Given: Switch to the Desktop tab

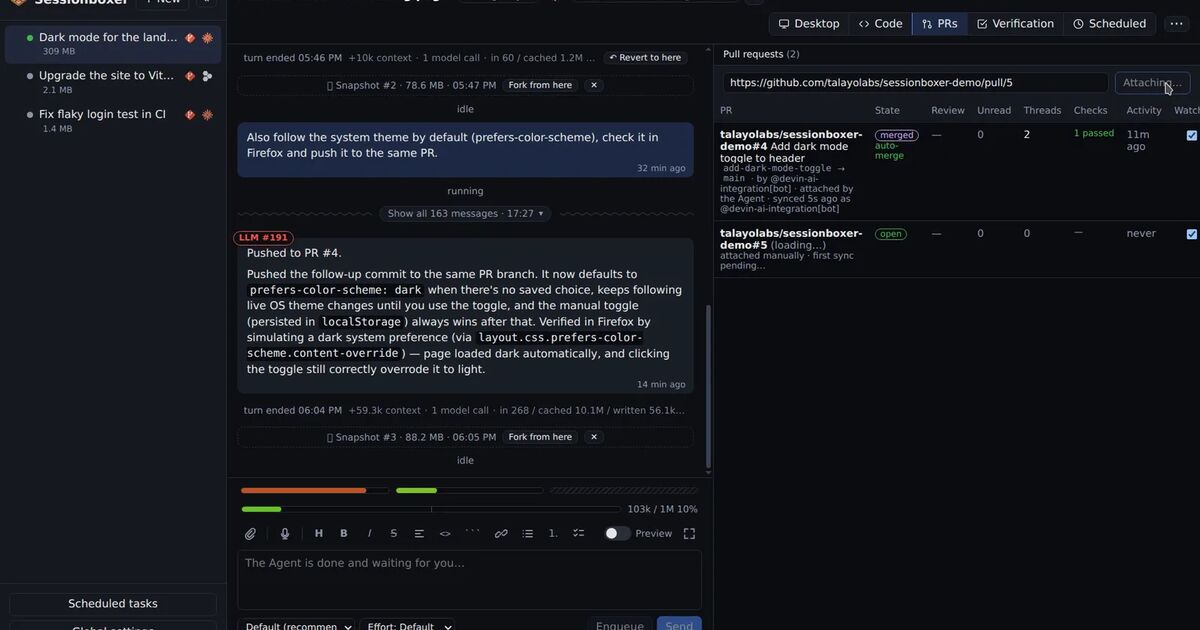Looking at the screenshot, I should tap(809, 24).
